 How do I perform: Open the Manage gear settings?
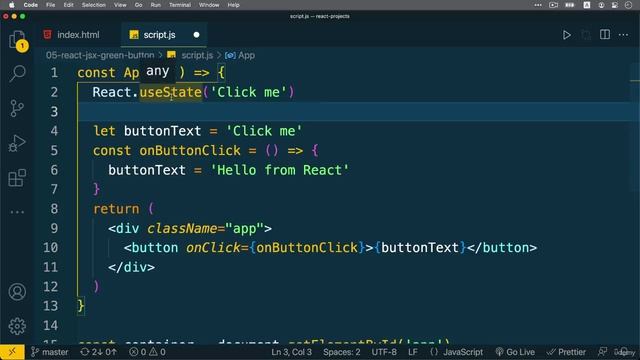pyautogui.click(x=17, y=326)
